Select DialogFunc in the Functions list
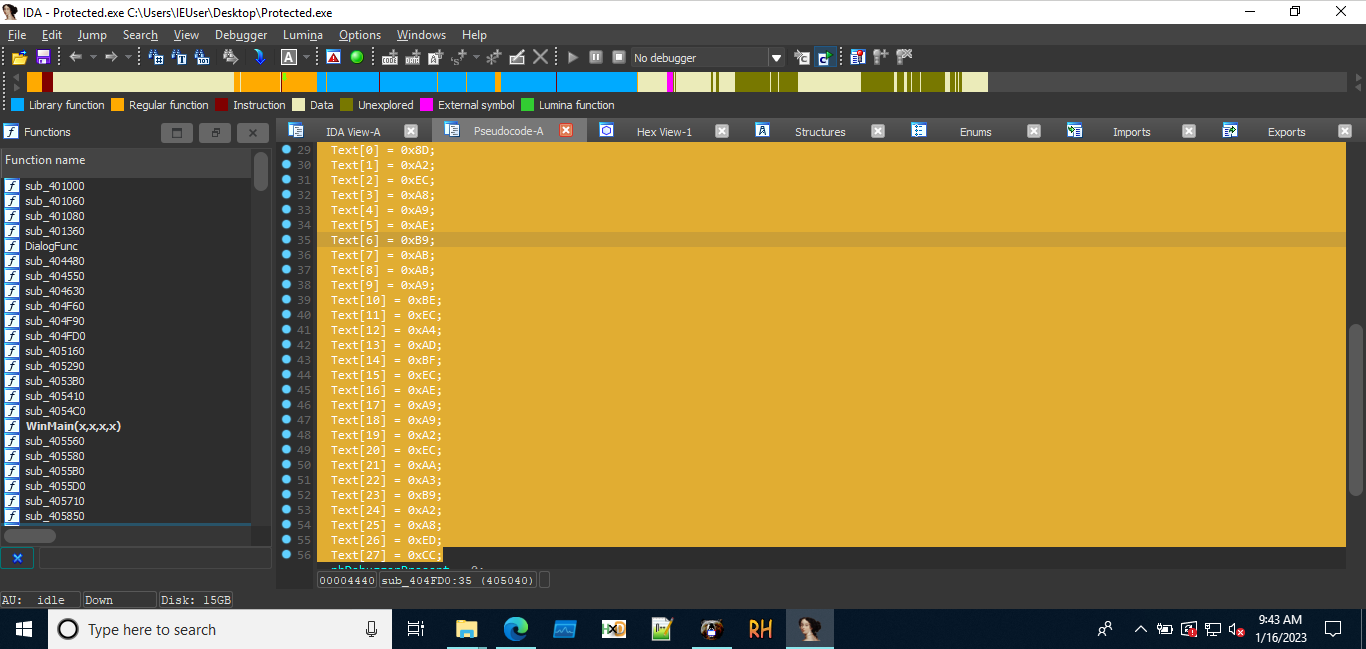 (x=51, y=246)
